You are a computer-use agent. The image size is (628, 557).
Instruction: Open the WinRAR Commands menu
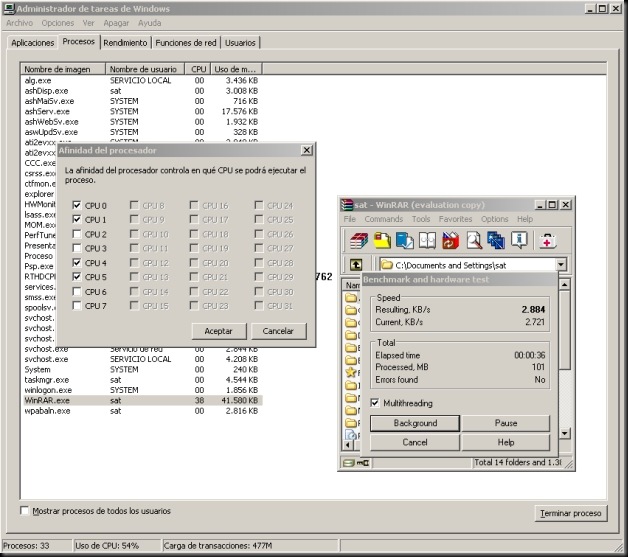[x=384, y=219]
